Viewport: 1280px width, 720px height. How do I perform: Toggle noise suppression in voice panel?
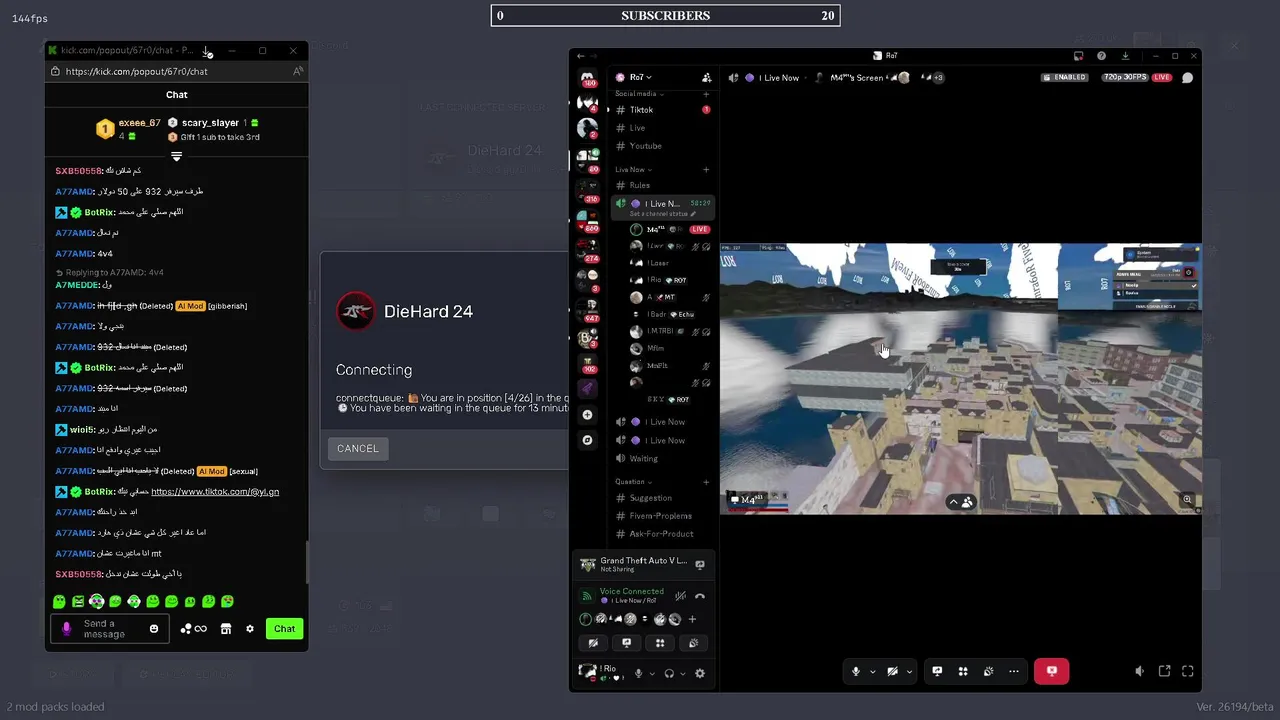pos(680,596)
